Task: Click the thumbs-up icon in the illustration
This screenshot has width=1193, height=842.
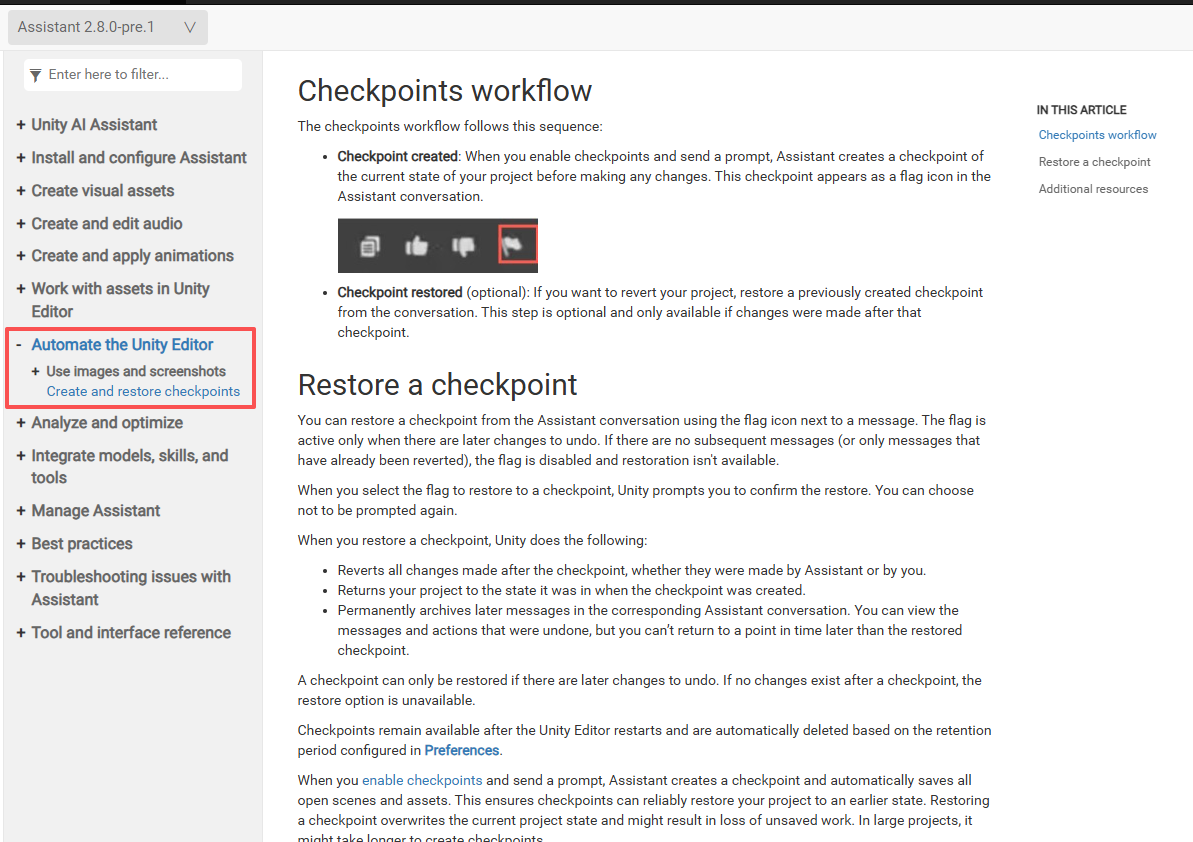Action: (416, 246)
